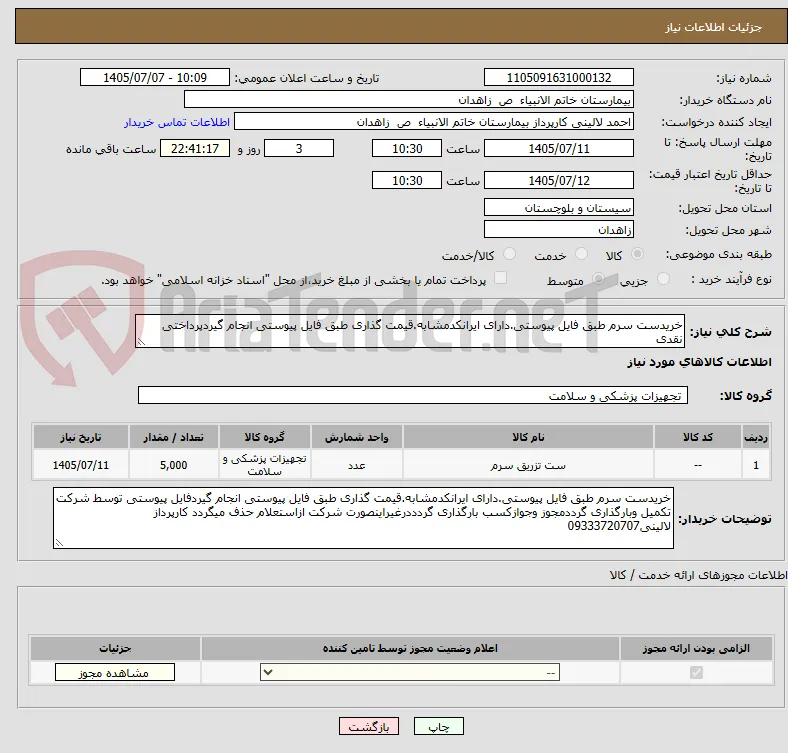Viewport: 788px width, 753px height.
Task: Click کد کالا column header
Action: [x=698, y=437]
